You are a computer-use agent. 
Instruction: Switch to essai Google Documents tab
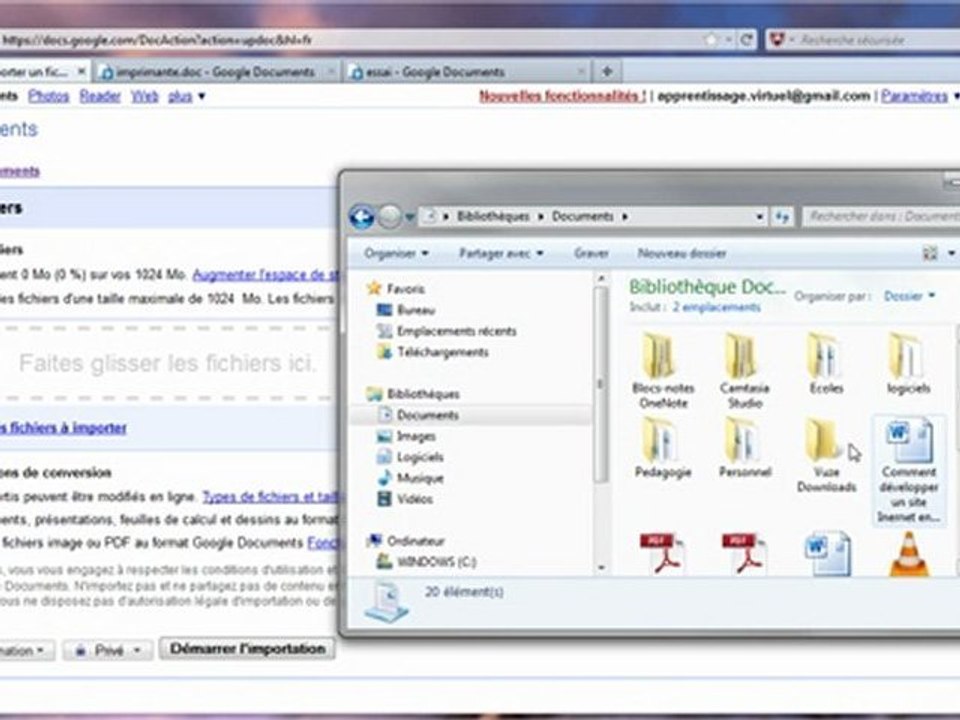[467, 72]
